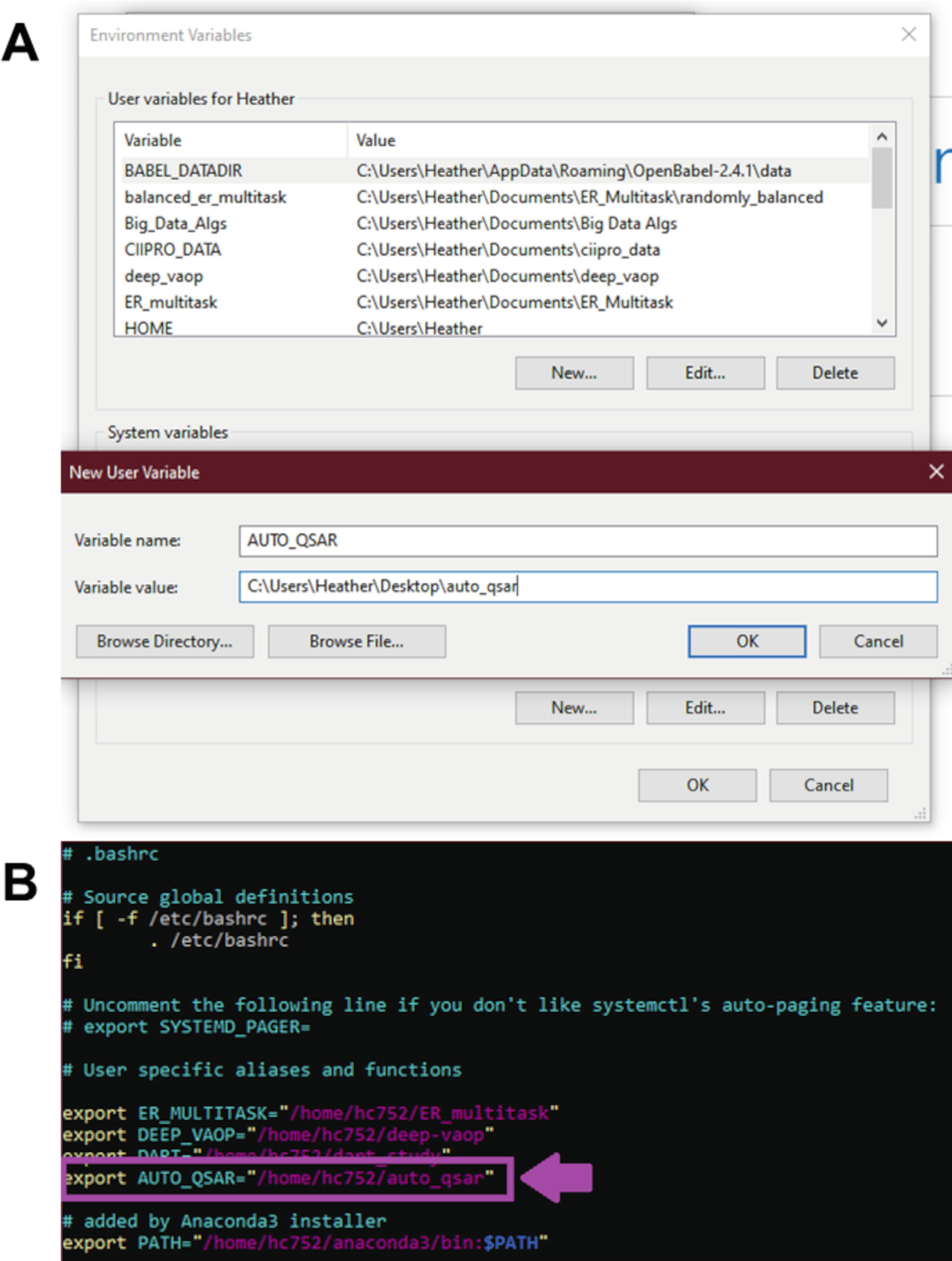
Task: Select the deep_vaop variable row
Action: pyautogui.click(x=495, y=276)
